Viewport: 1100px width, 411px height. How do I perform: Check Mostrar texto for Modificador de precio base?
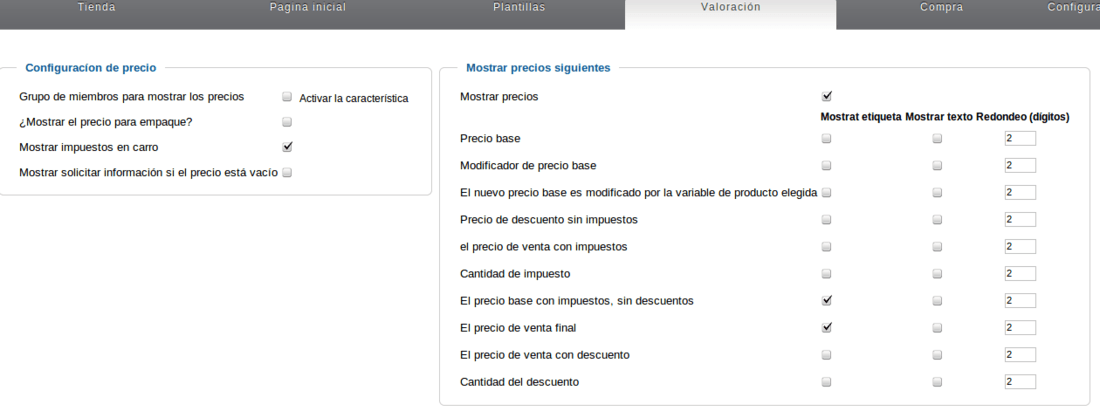click(x=937, y=166)
